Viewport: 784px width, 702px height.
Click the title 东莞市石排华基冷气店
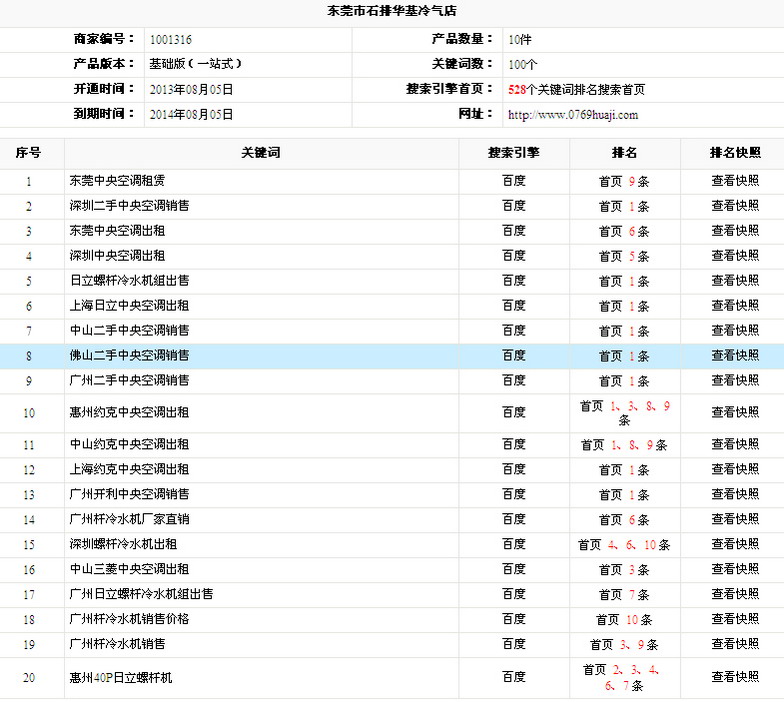click(x=392, y=10)
